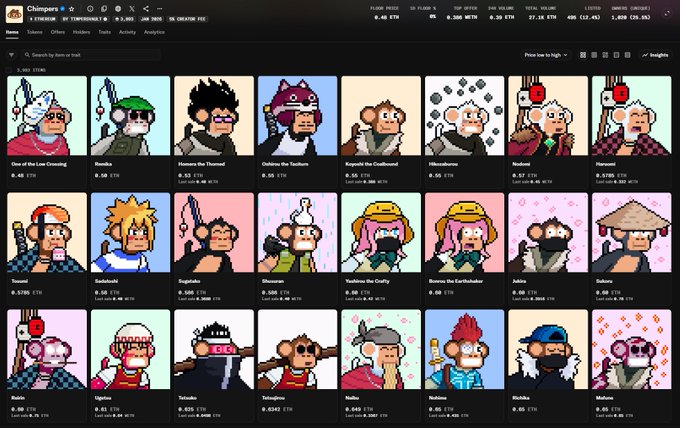Open One of the Low Crossing thumbnail
The image size is (680, 428).
point(47,116)
